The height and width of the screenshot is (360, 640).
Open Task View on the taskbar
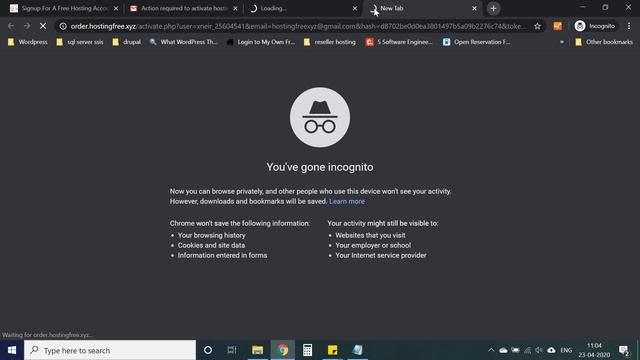click(232, 350)
